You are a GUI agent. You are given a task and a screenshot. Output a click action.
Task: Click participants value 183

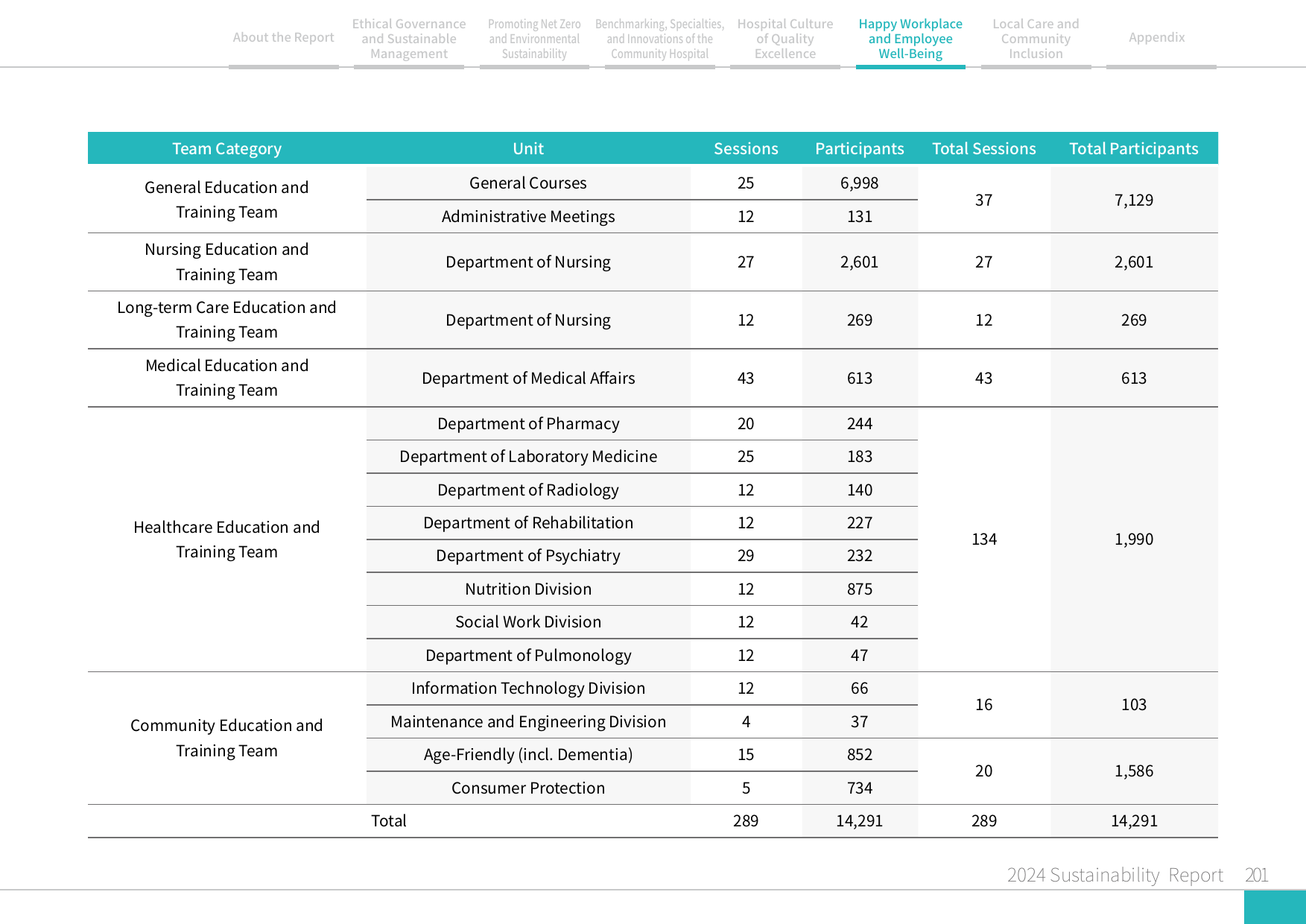[860, 456]
